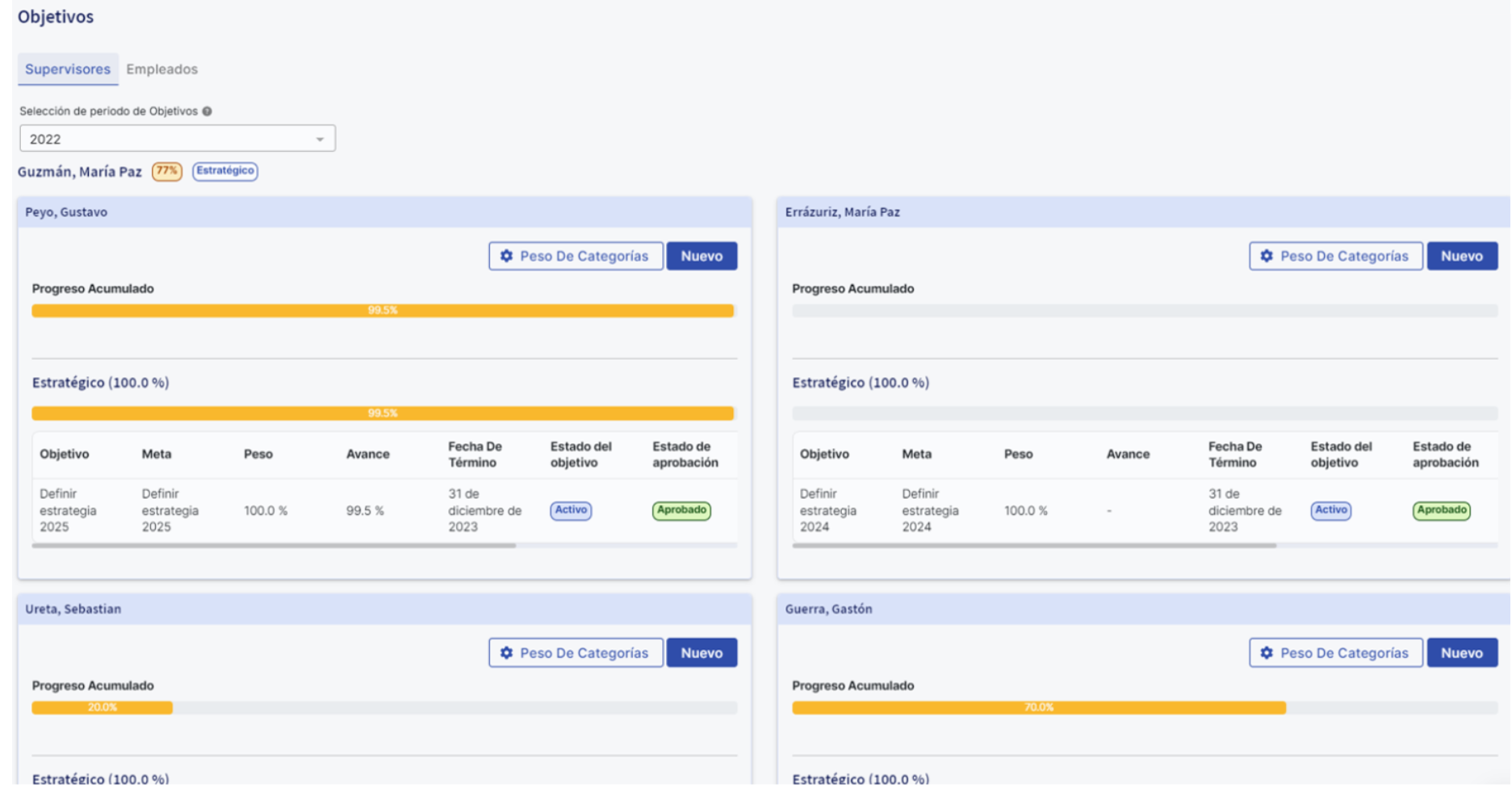Click horizontal scrollbar under Errázuriz's objectives table

point(1034,547)
